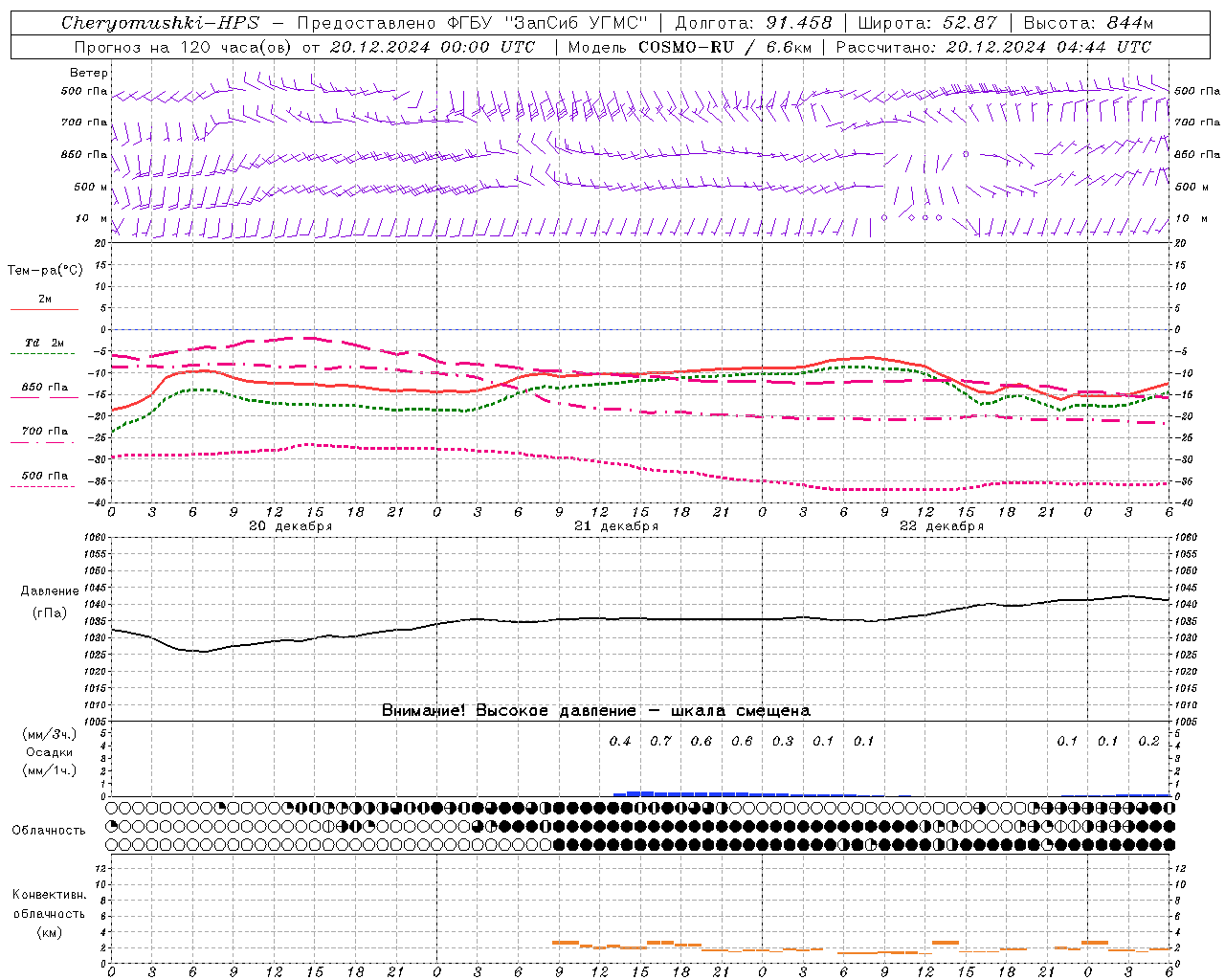Click the station title Cheryomushki-HPS
The height and width of the screenshot is (980, 1225).
click(160, 23)
